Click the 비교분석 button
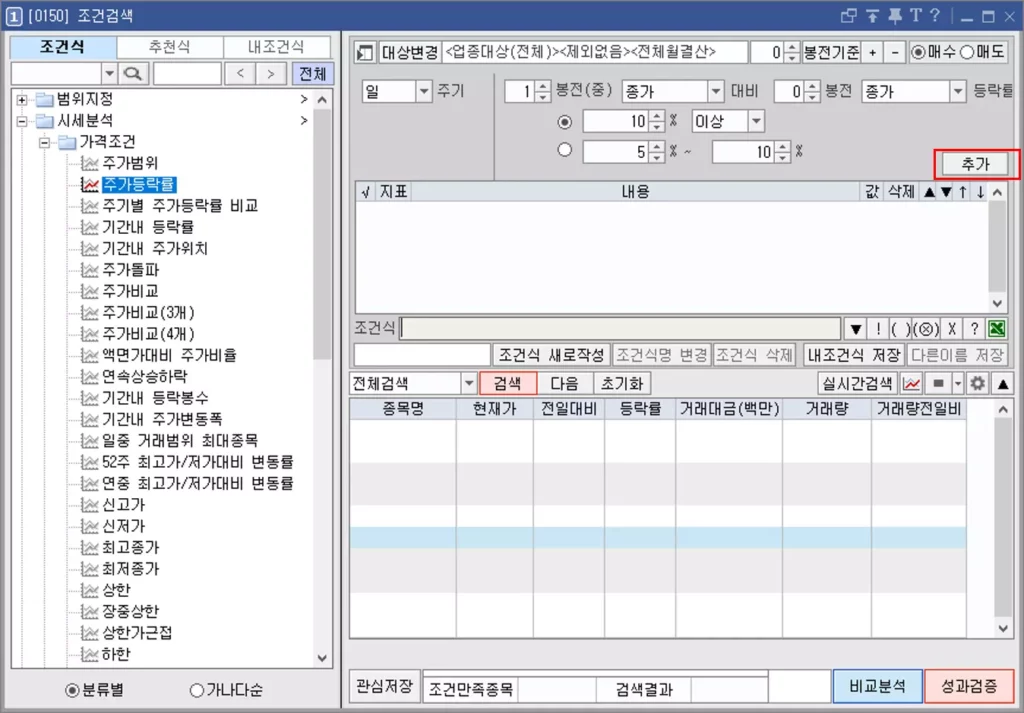 point(877,686)
